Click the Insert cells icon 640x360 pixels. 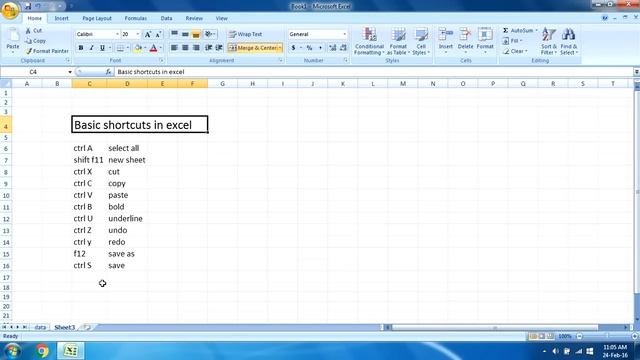coord(446,34)
